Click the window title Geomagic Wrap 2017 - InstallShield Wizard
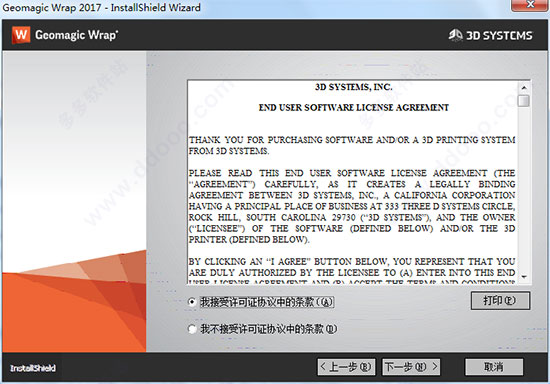The image size is (550, 384). 102,7
